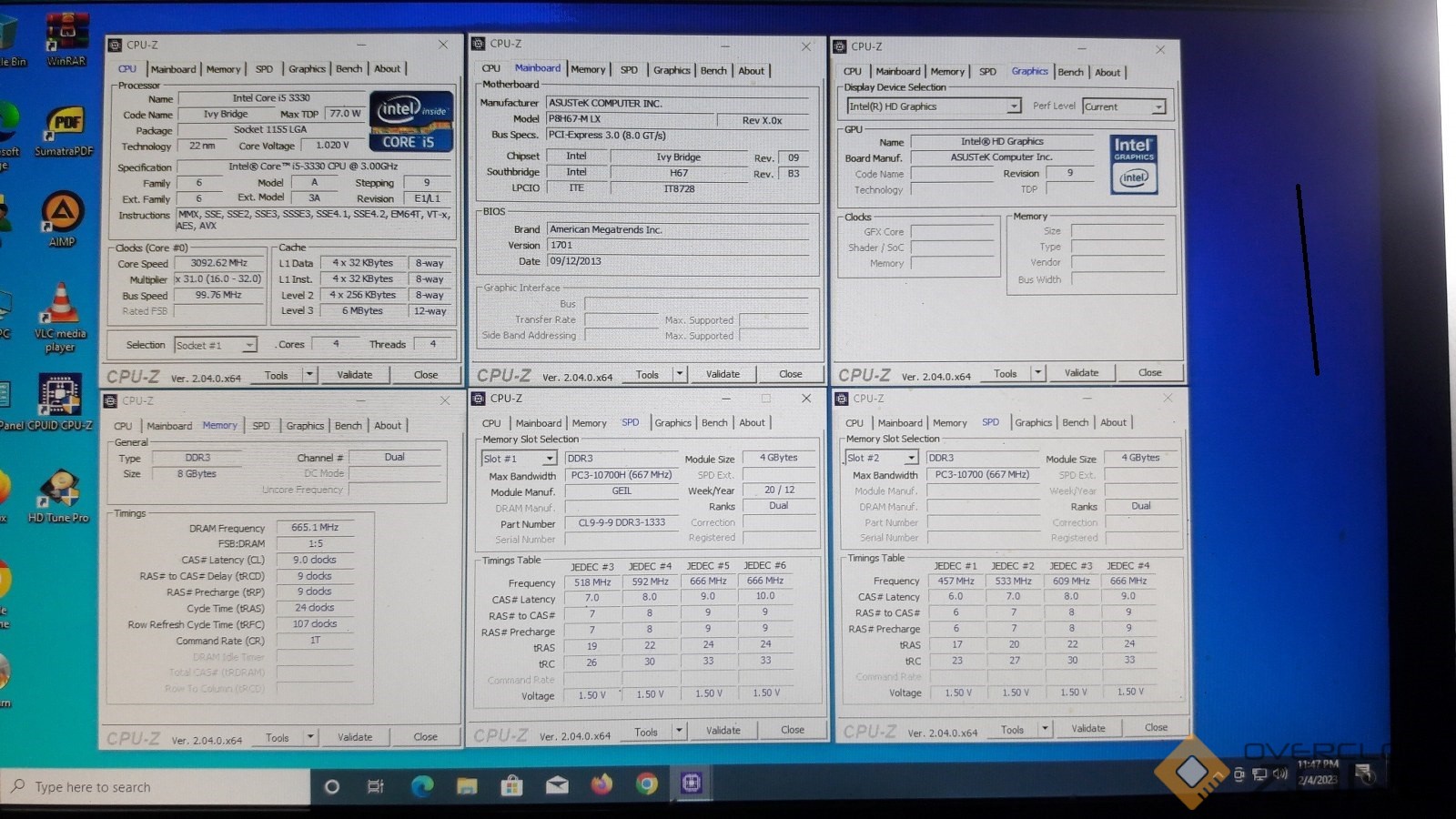The width and height of the screenshot is (1456, 819).
Task: Open File Explorer from the taskbar
Action: click(467, 785)
